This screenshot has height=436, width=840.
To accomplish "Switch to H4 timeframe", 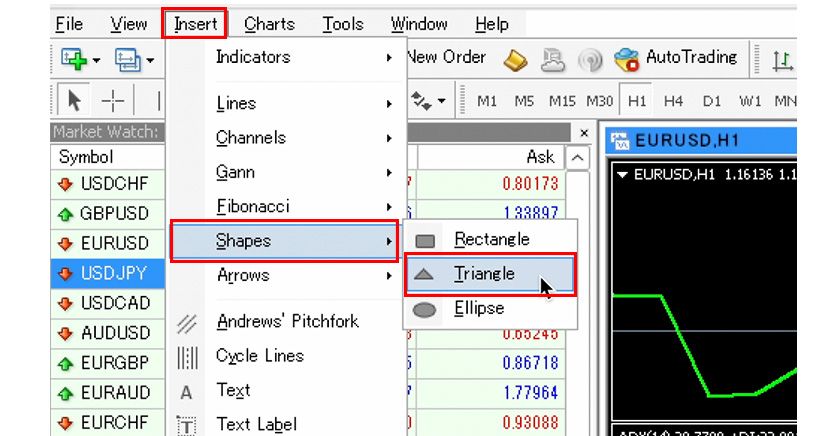I will coord(673,101).
